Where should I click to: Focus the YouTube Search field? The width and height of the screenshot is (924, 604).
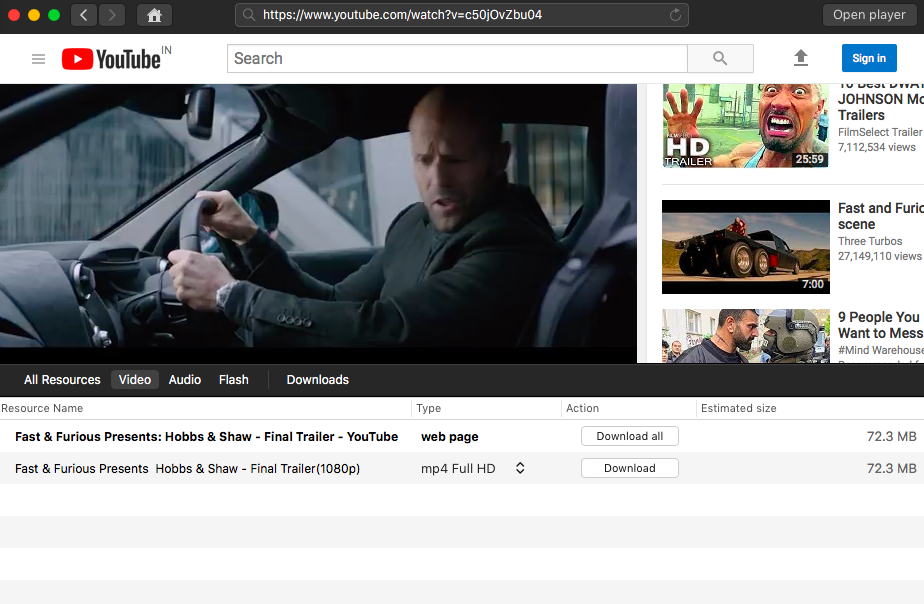tap(457, 58)
